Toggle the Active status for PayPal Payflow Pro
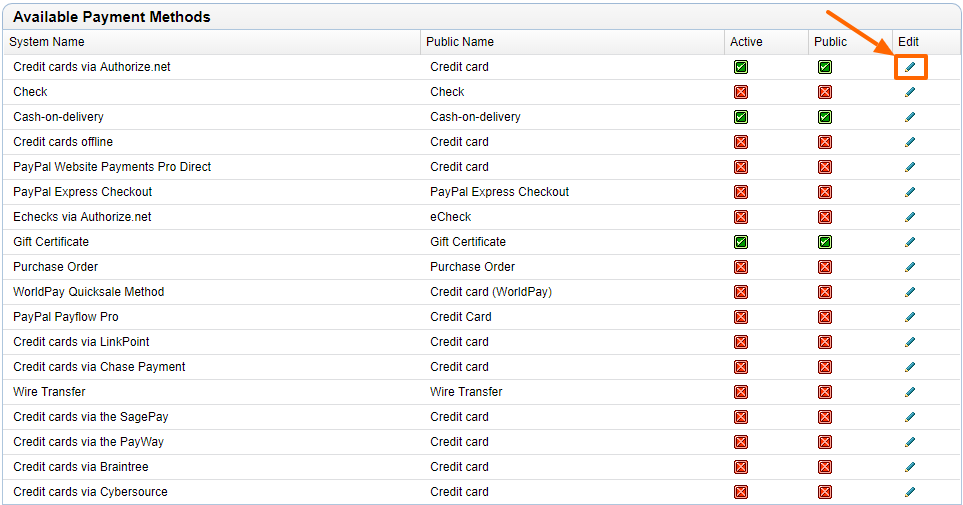Image resolution: width=963 pixels, height=505 pixels. click(741, 317)
